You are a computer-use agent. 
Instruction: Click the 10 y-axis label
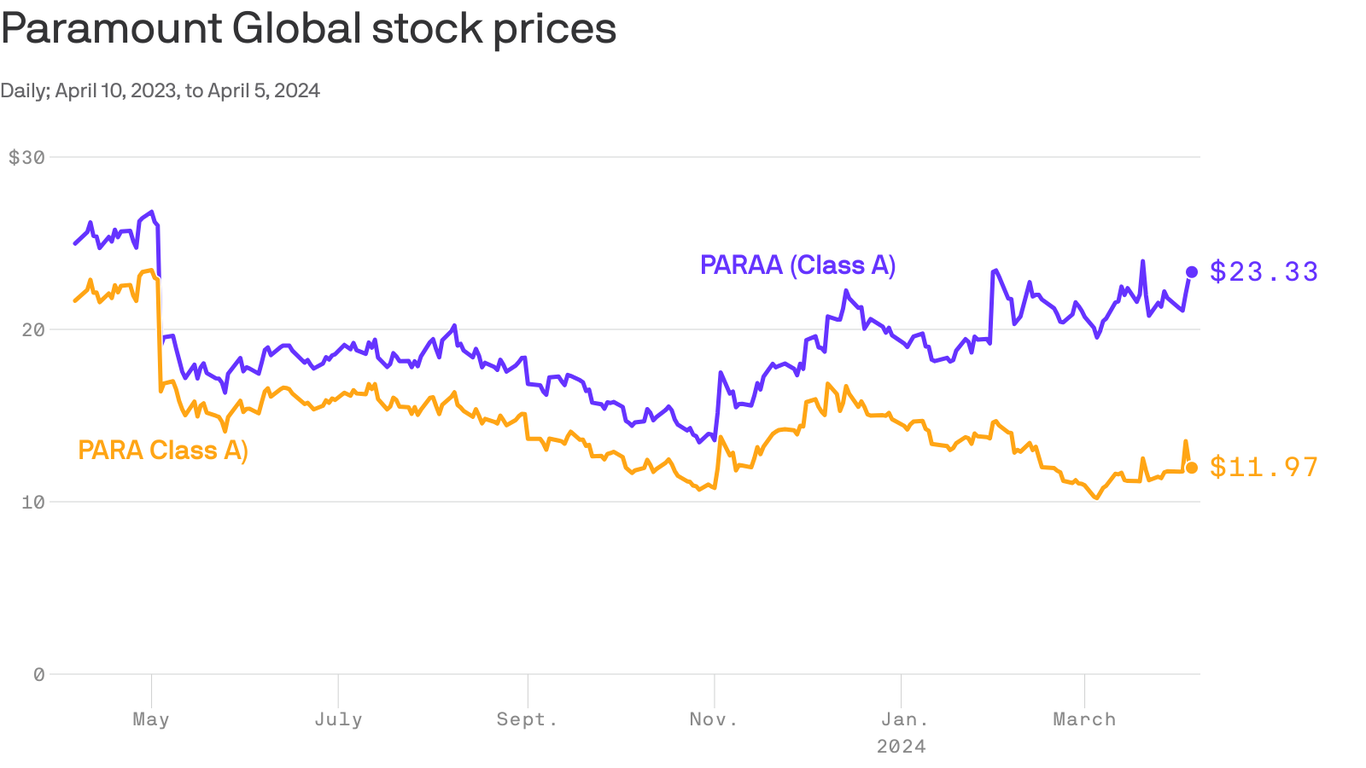34,502
